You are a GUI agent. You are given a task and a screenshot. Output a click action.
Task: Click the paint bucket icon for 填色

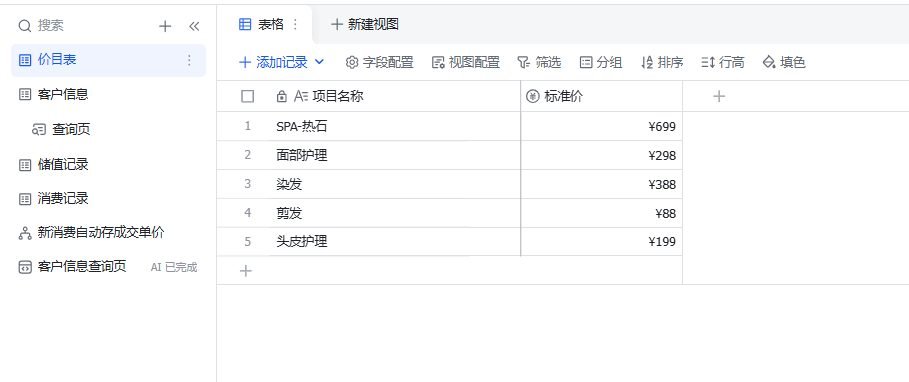[x=769, y=63]
